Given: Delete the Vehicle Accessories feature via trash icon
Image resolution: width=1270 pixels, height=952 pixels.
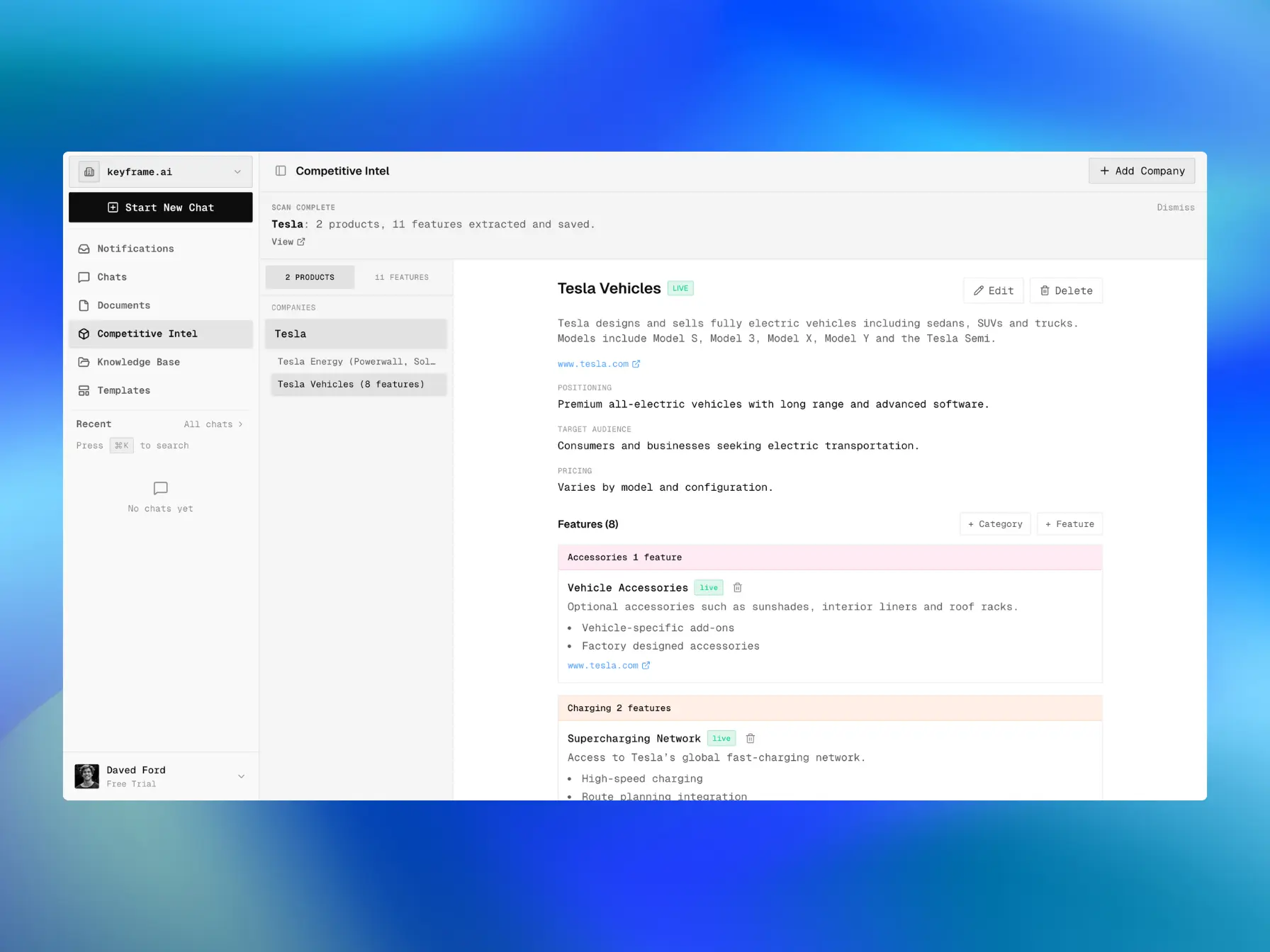Looking at the screenshot, I should (x=737, y=587).
